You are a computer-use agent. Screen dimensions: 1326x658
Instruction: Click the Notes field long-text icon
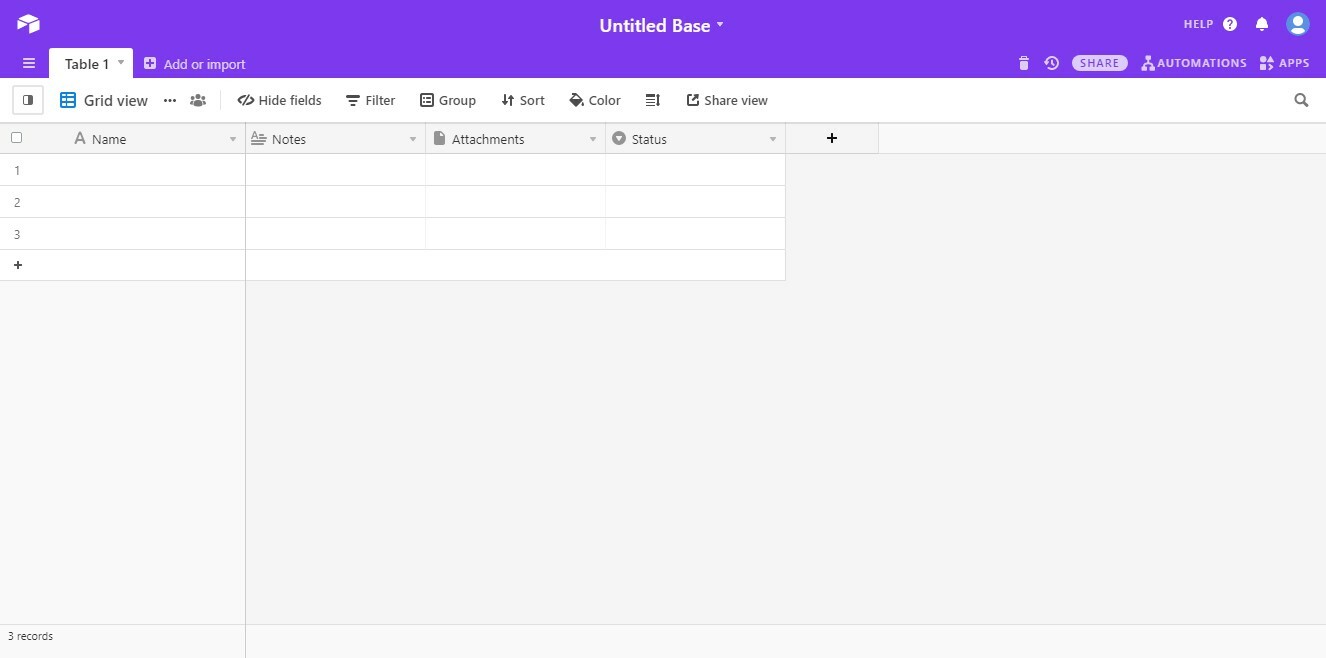pyautogui.click(x=259, y=138)
